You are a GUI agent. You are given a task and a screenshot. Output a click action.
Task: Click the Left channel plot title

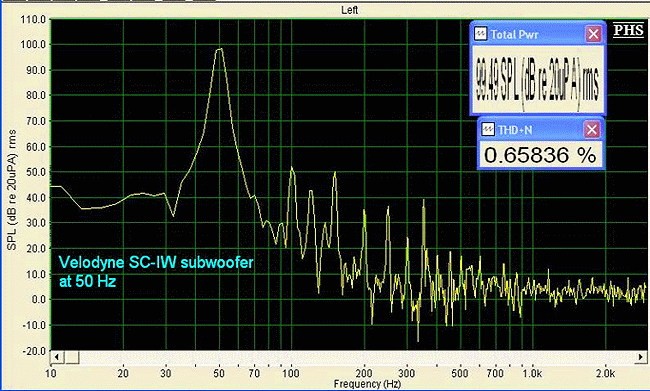pos(349,10)
